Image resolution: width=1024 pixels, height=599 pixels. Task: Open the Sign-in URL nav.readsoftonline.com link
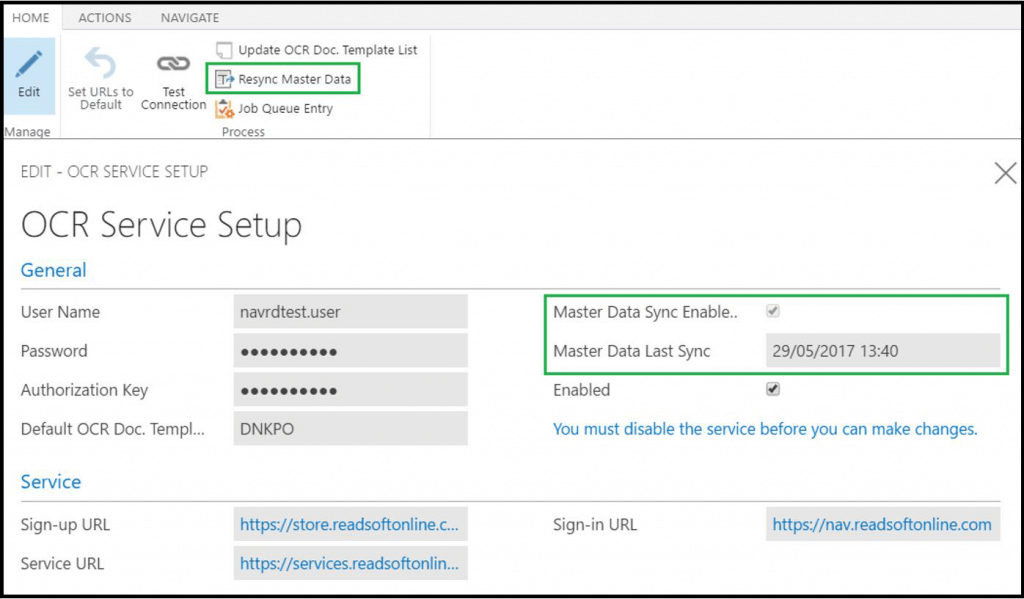(x=882, y=525)
